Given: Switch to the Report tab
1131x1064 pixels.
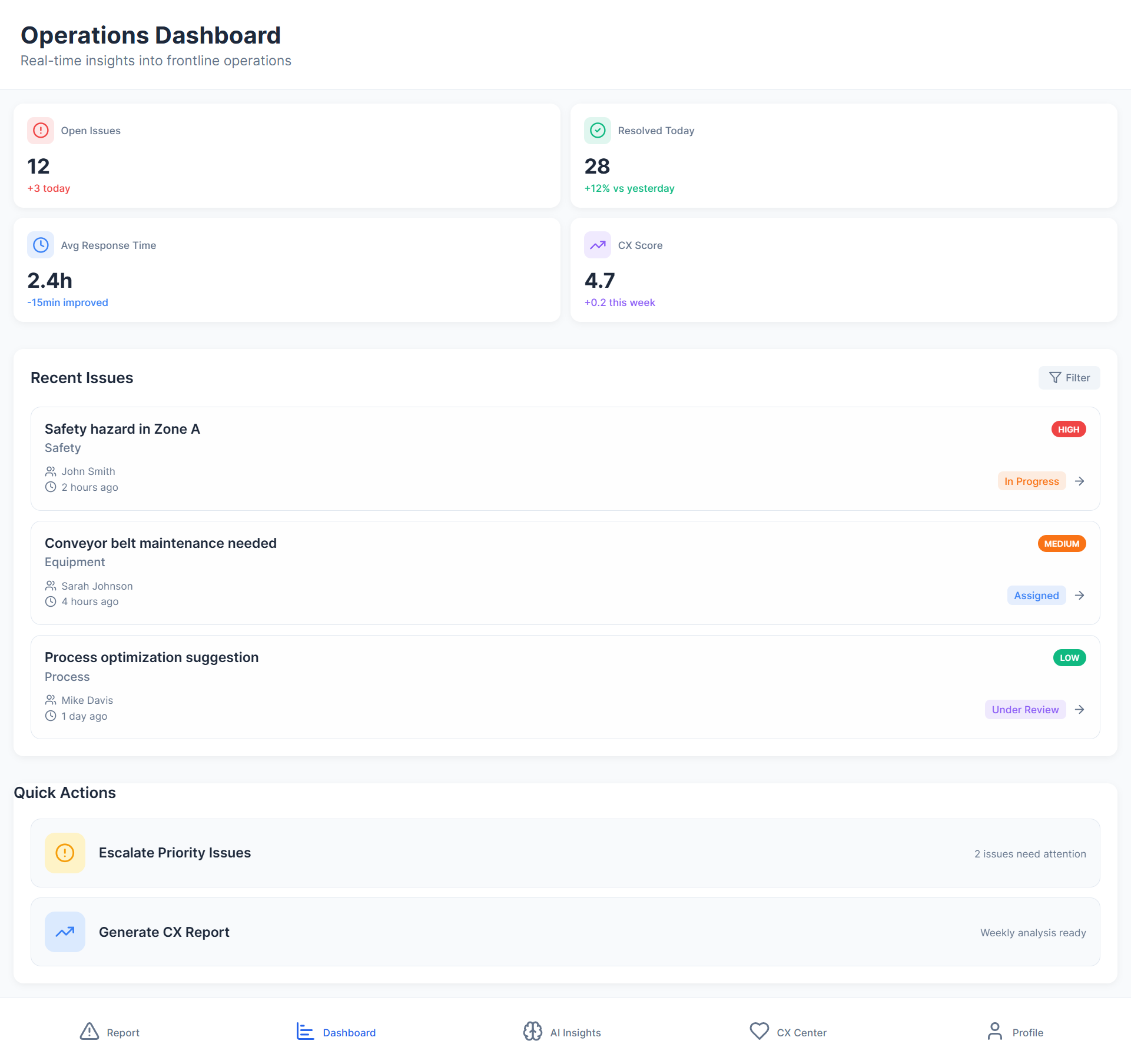Looking at the screenshot, I should [x=110, y=1032].
